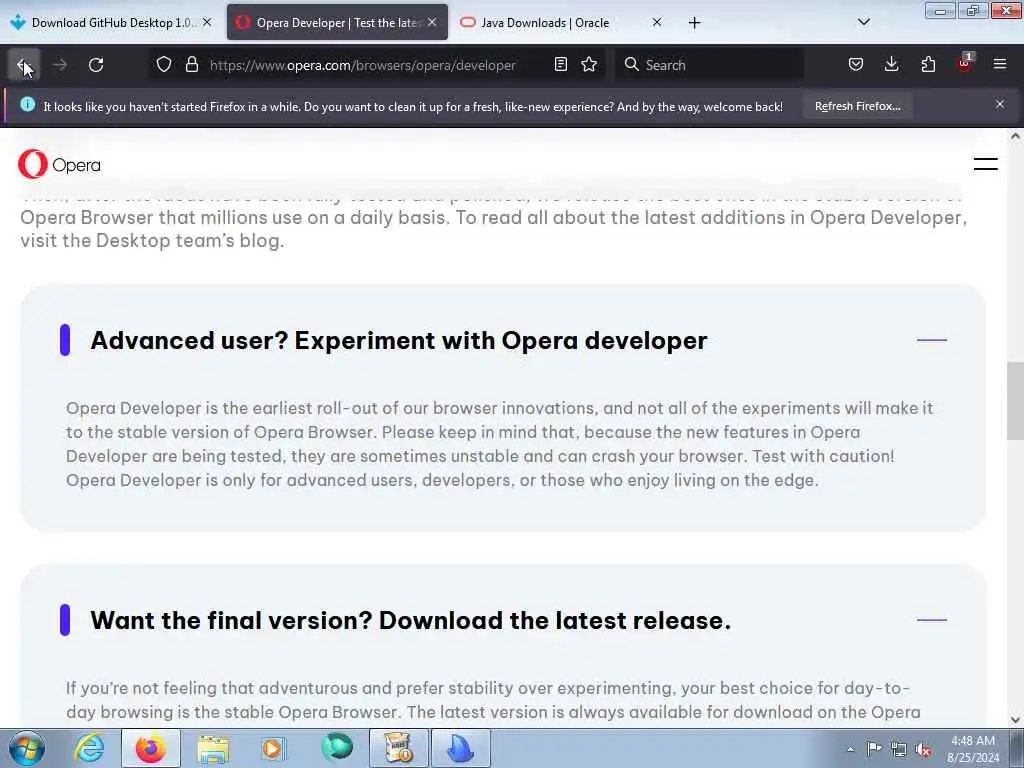Open Opera site hamburger menu
The width and height of the screenshot is (1024, 768).
(x=985, y=165)
